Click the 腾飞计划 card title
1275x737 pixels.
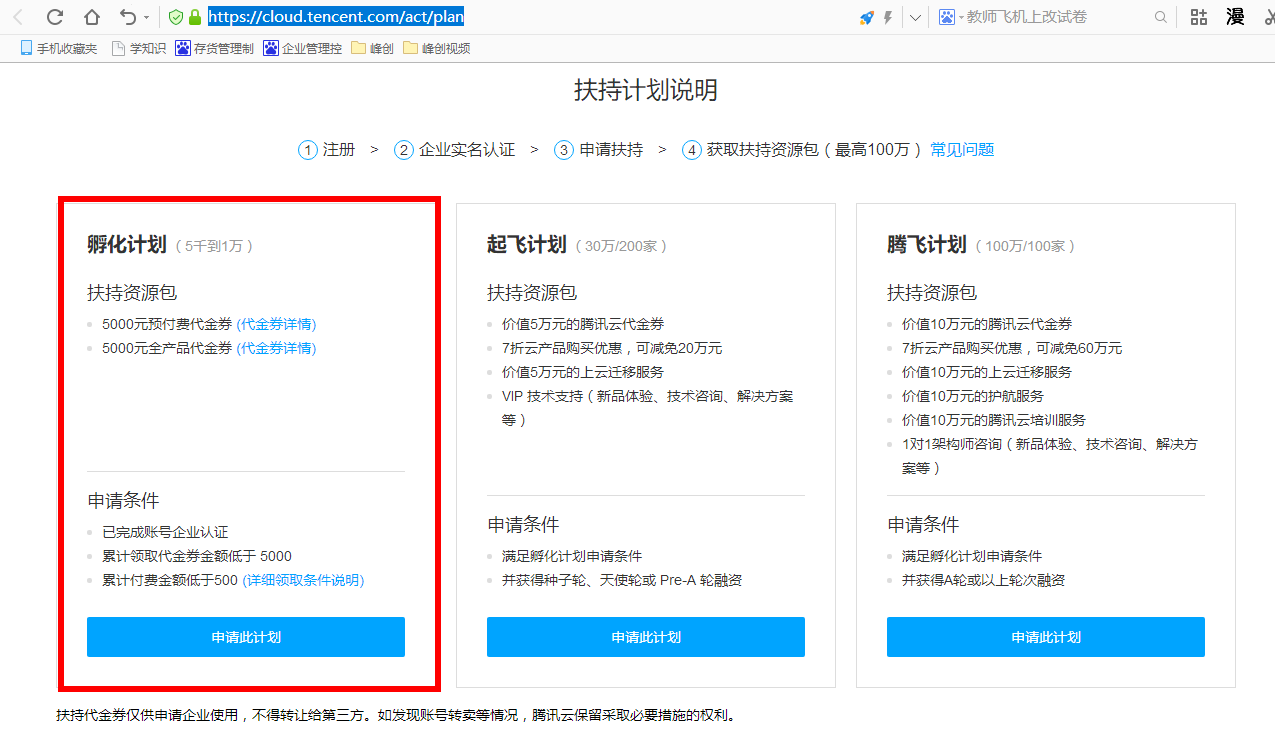coord(927,245)
